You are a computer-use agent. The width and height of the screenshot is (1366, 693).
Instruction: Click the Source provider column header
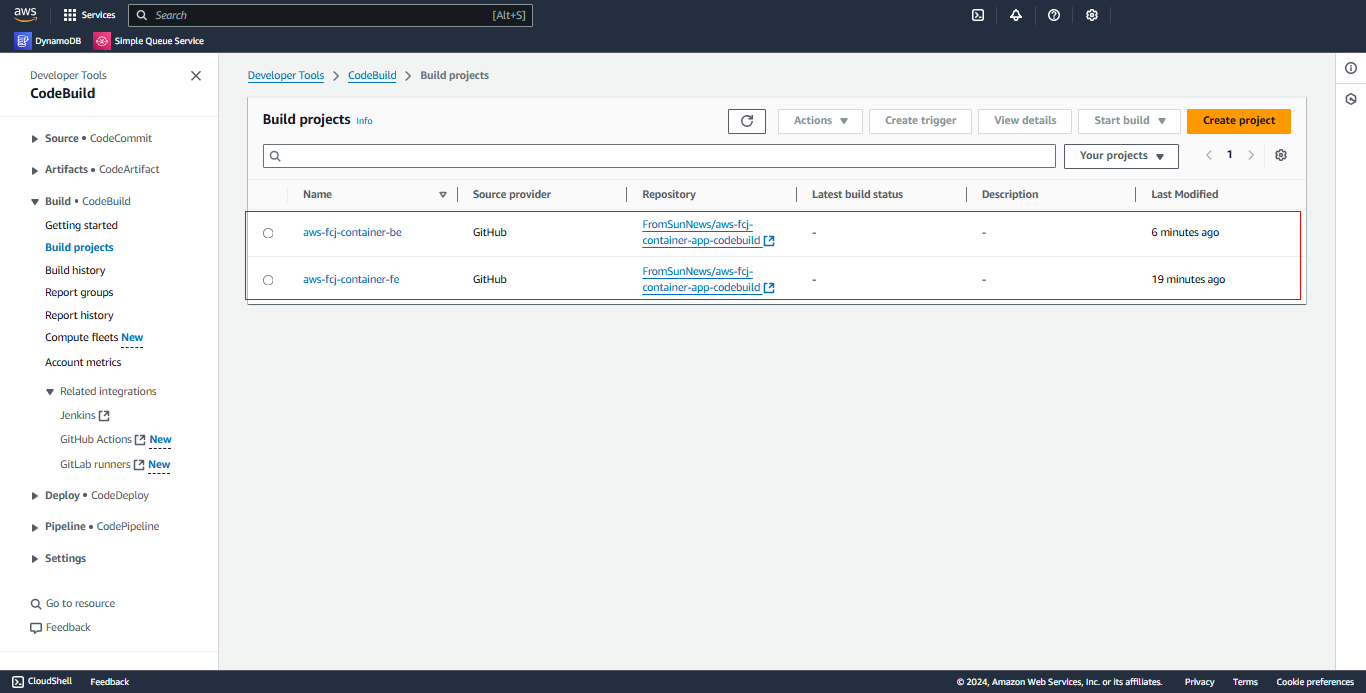coord(512,195)
